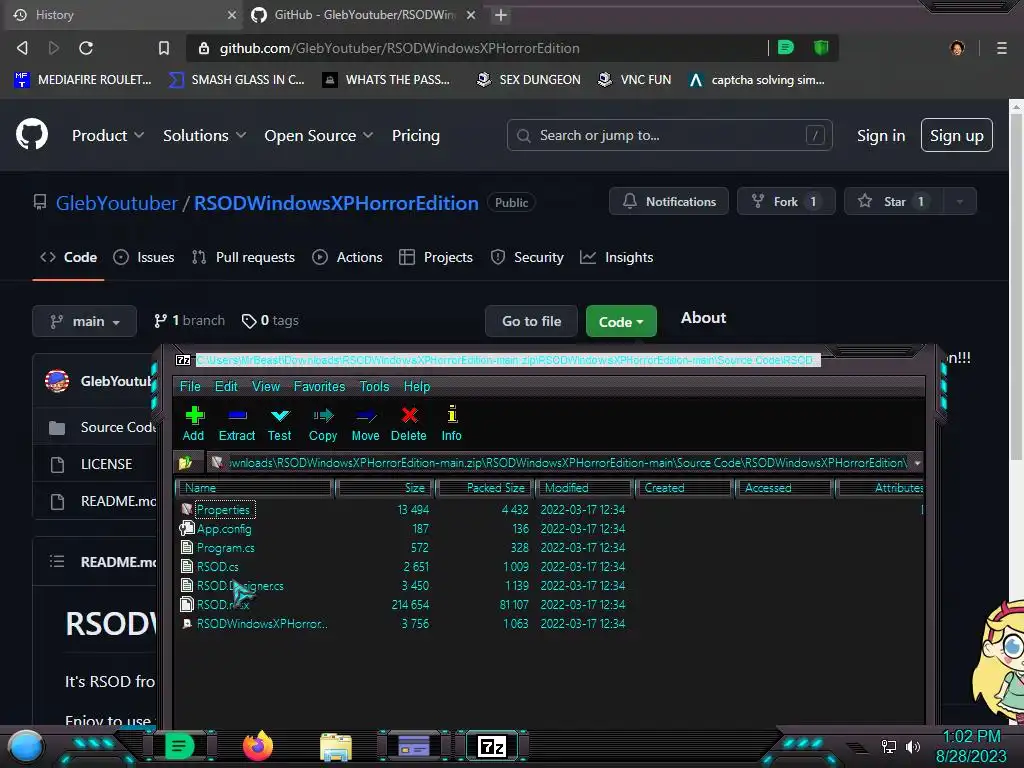Viewport: 1024px width, 768px height.
Task: Sort by the Packed Size column header
Action: [486, 488]
